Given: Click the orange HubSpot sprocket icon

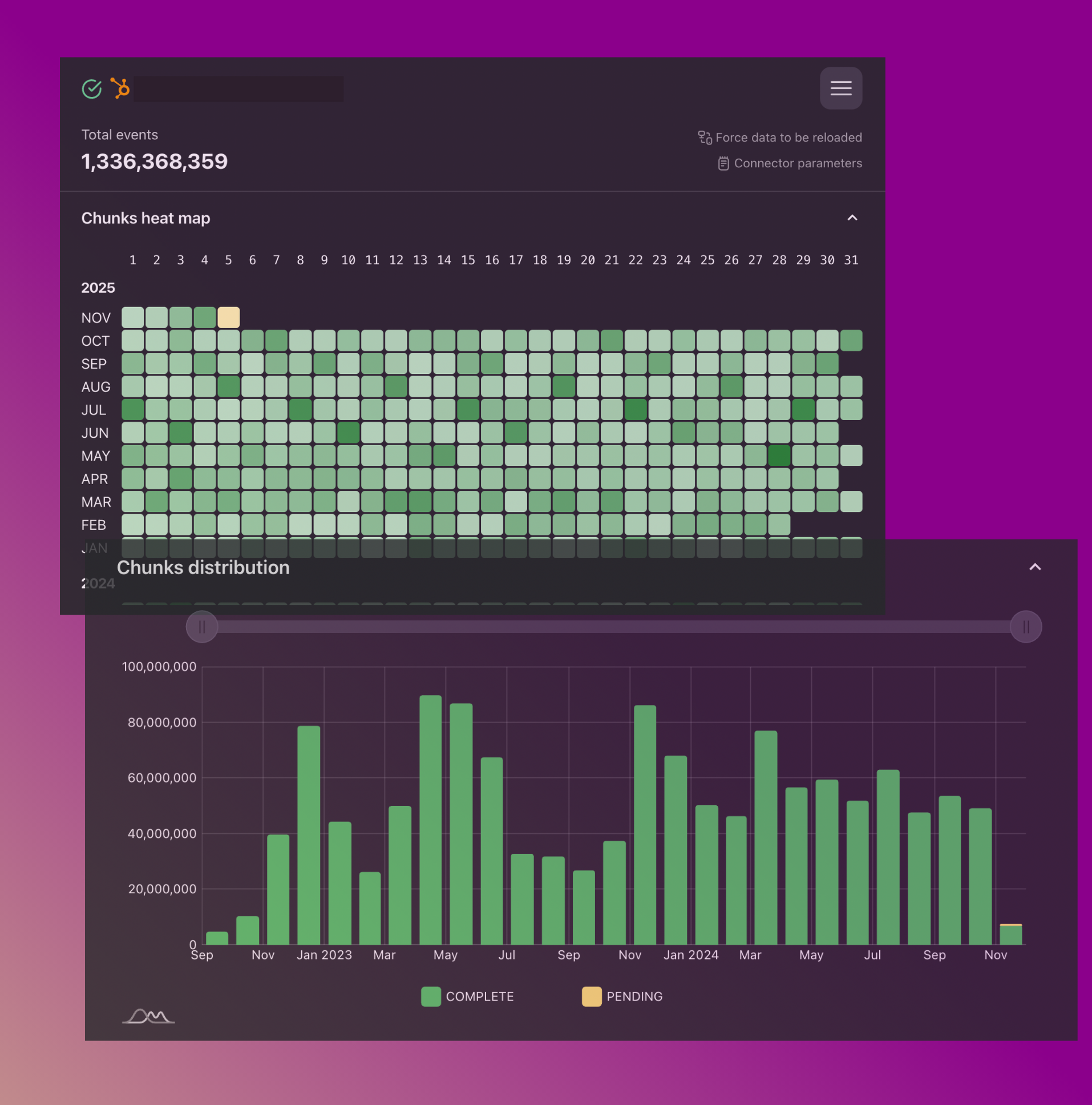Looking at the screenshot, I should pos(119,88).
